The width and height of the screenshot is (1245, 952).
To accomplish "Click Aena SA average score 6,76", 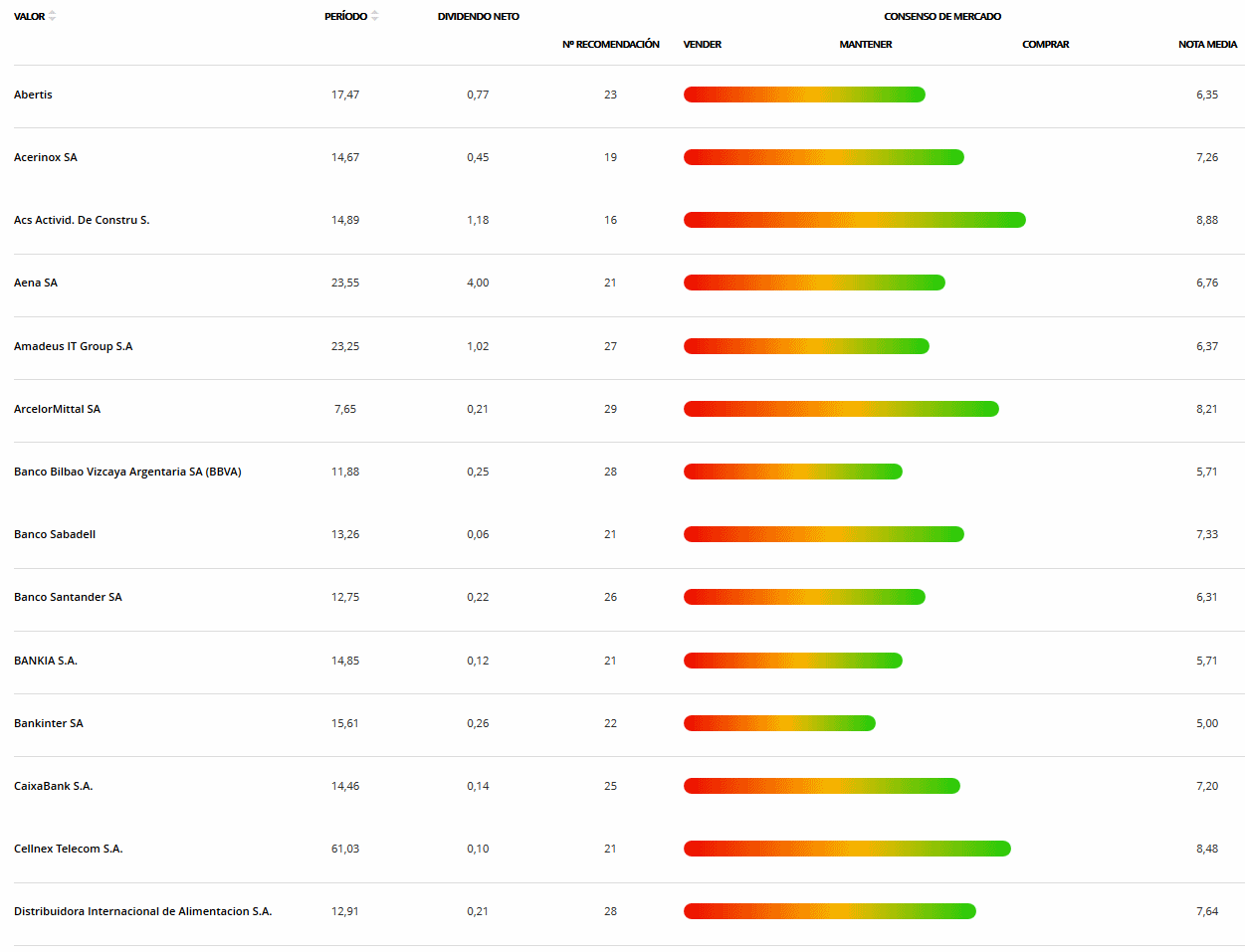I will point(1207,283).
